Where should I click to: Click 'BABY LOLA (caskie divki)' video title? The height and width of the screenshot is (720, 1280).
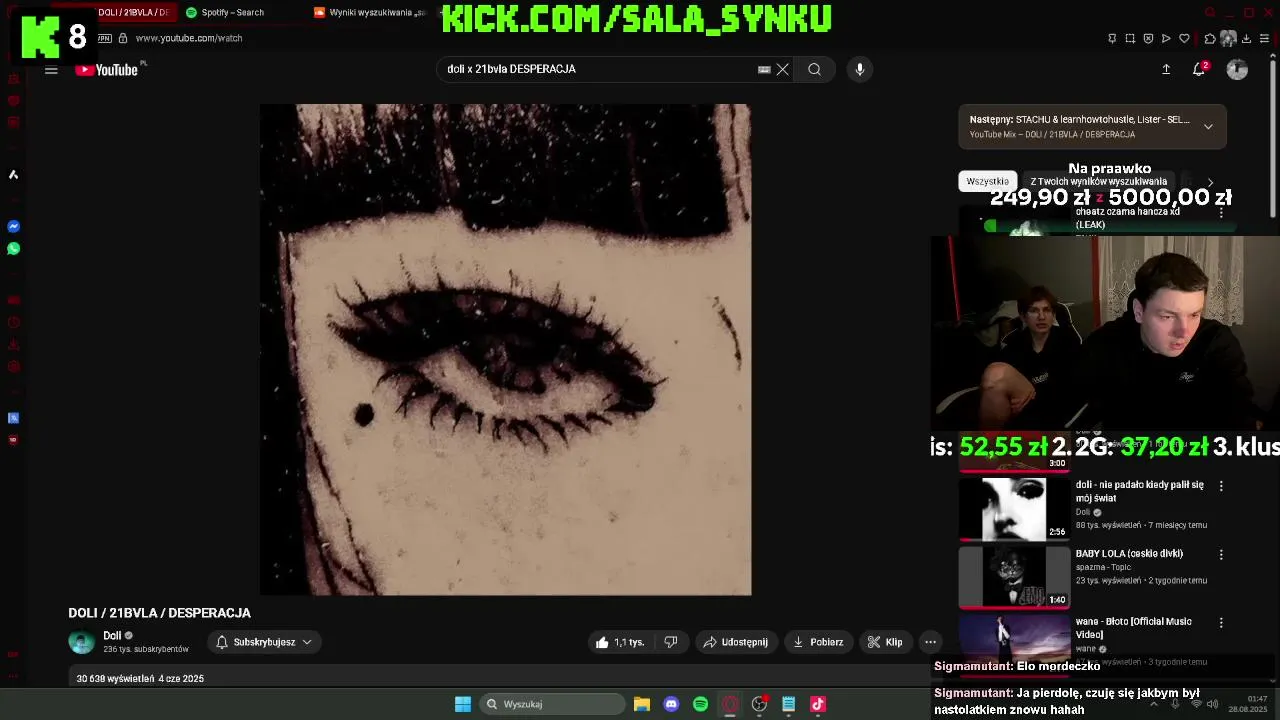(1129, 553)
